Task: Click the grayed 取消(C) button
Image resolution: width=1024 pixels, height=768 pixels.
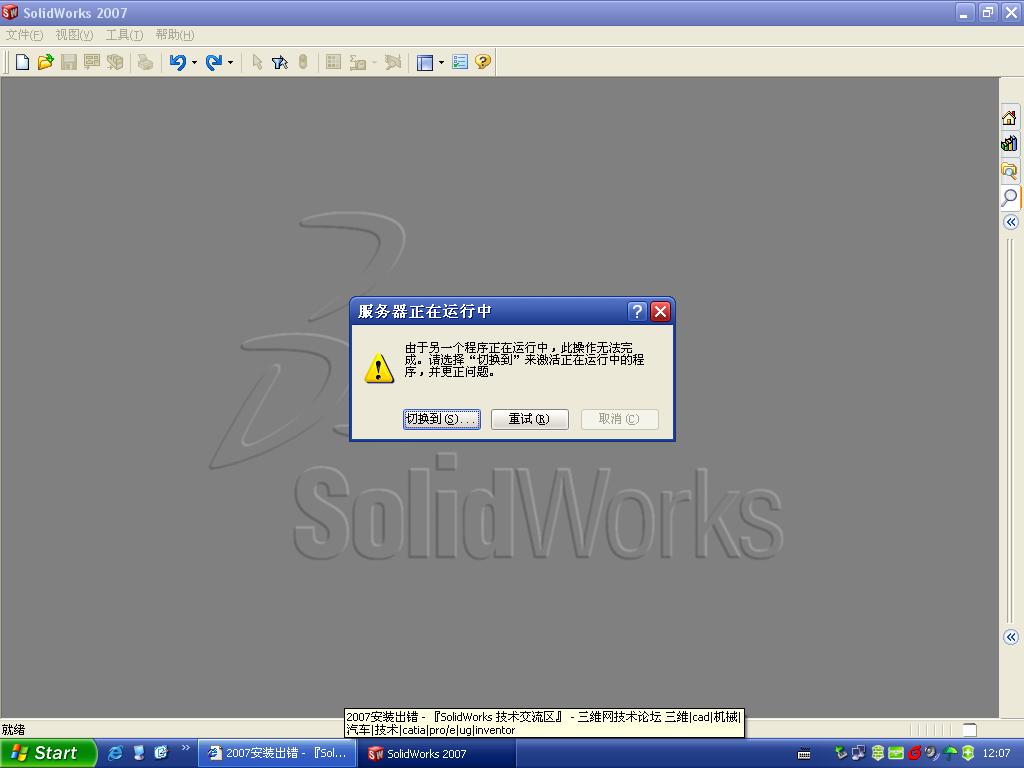Action: [619, 419]
